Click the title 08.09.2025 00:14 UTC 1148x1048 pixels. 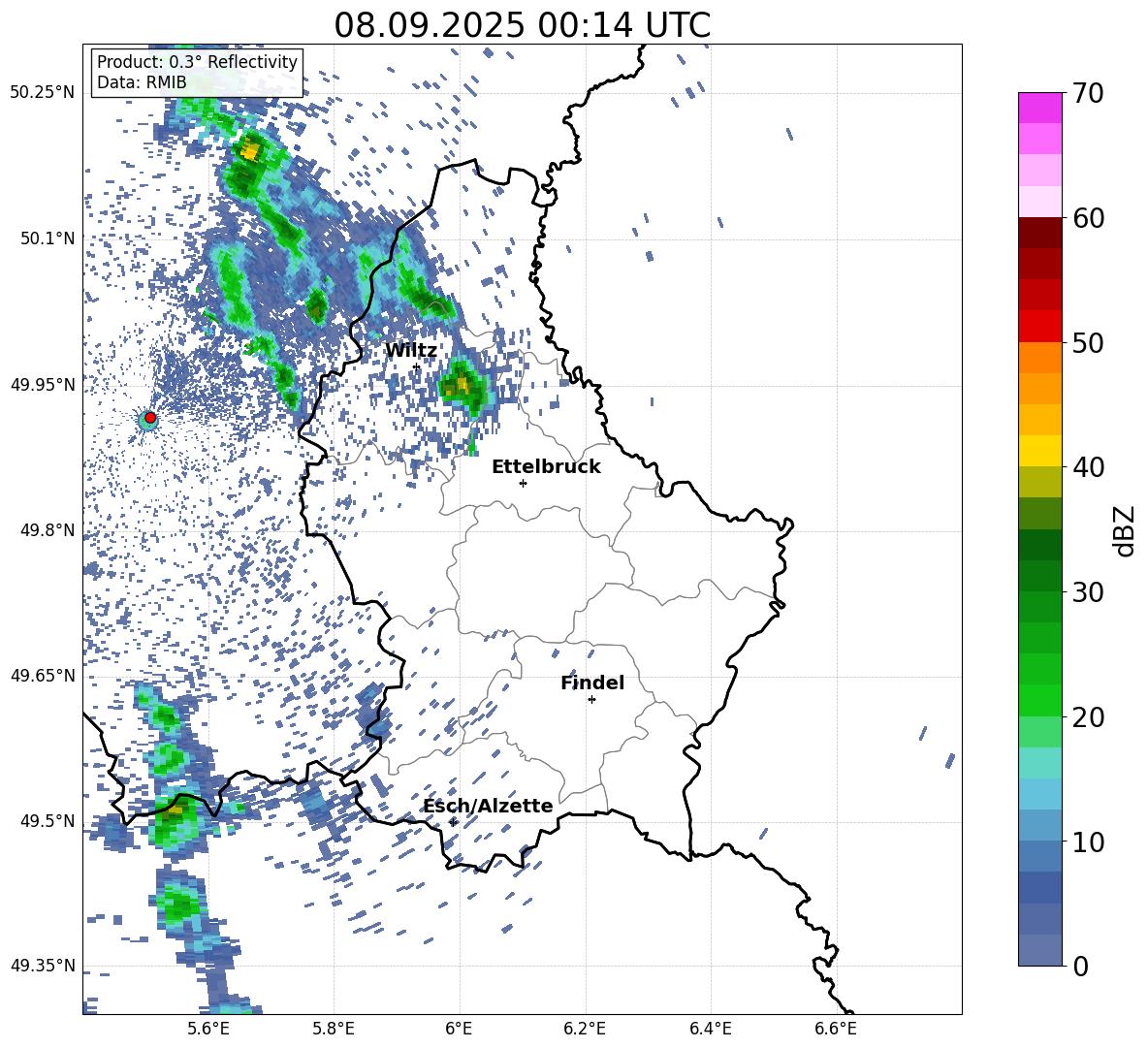click(522, 25)
